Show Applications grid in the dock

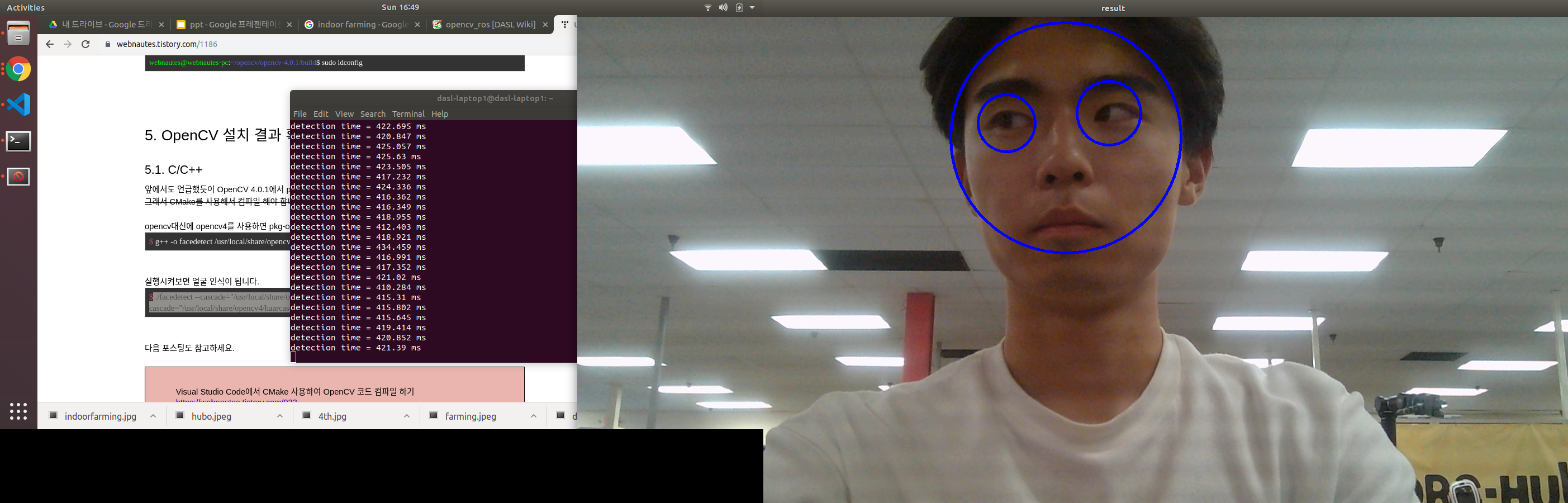(18, 411)
